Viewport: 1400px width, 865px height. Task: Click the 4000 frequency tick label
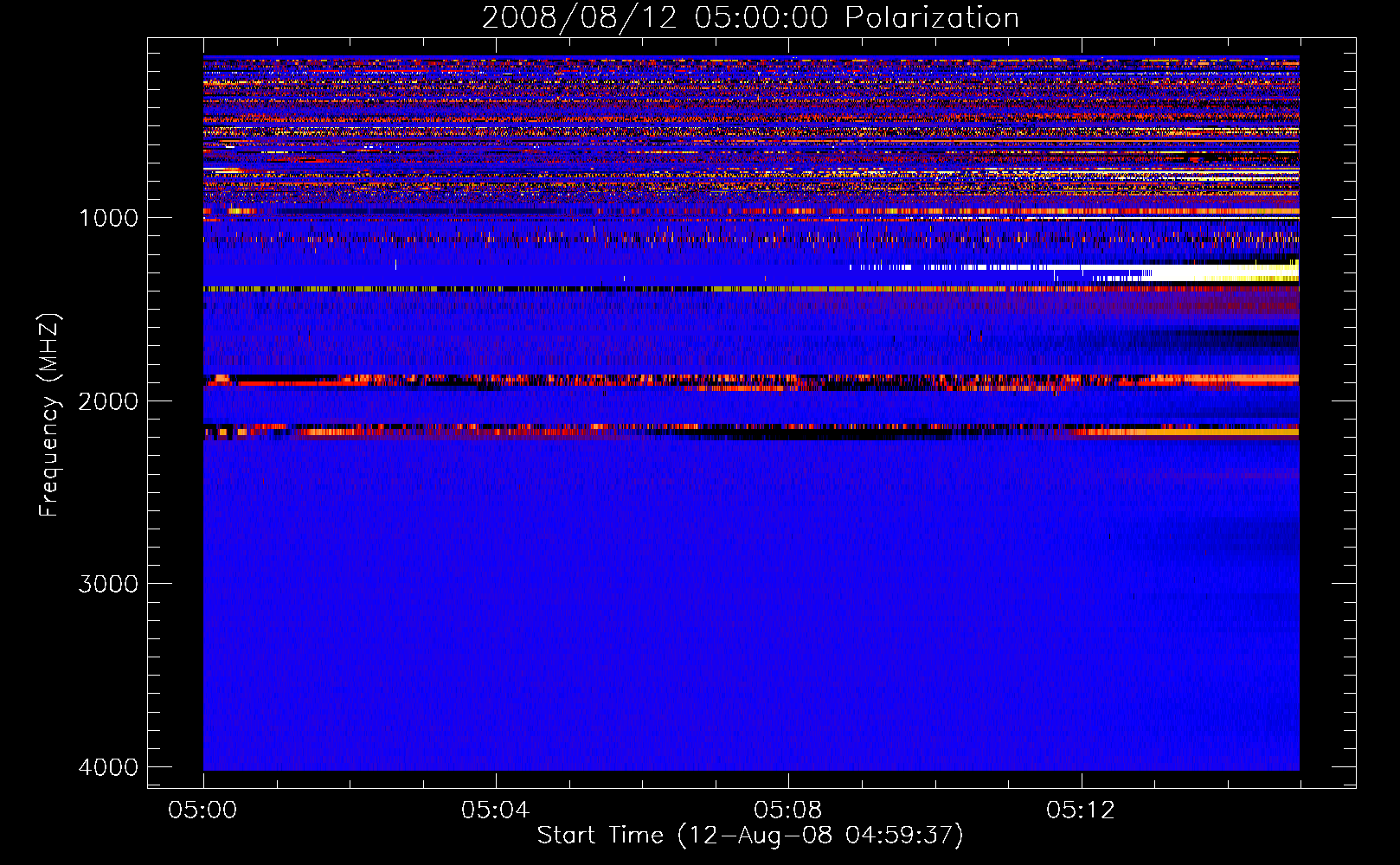click(x=108, y=767)
